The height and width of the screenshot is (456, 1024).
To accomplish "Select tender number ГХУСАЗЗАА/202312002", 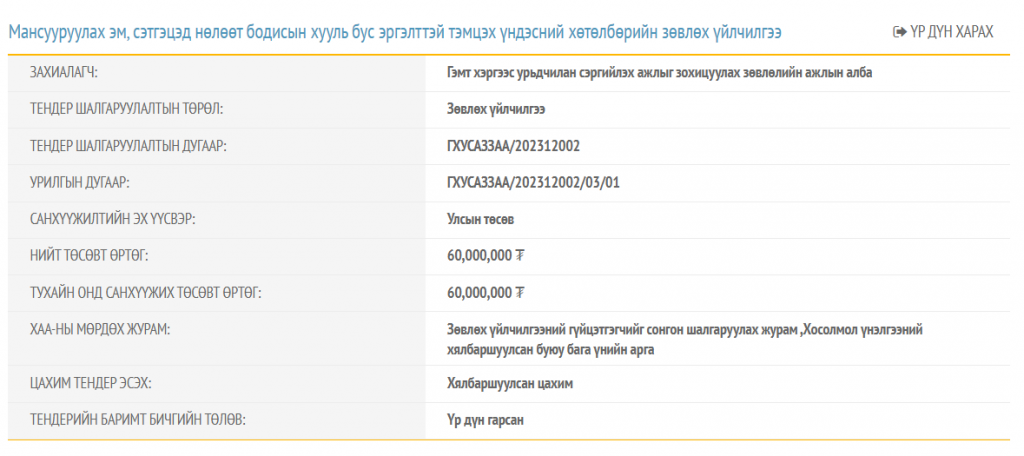I will point(513,146).
